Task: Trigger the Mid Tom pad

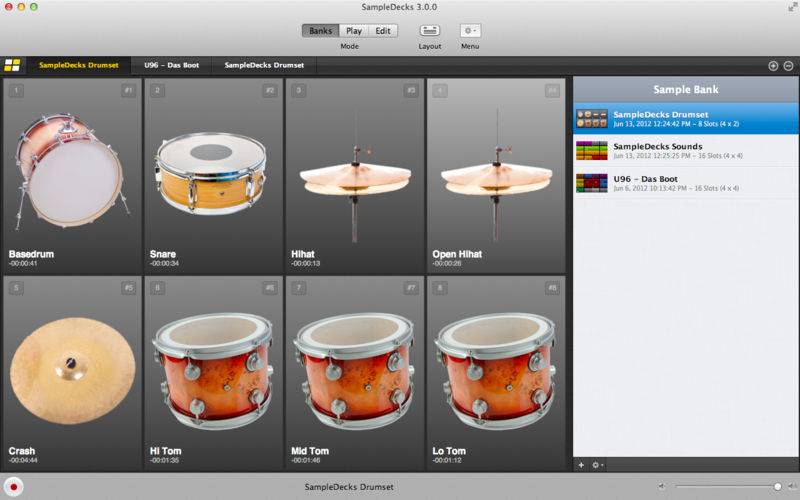Action: click(x=355, y=373)
